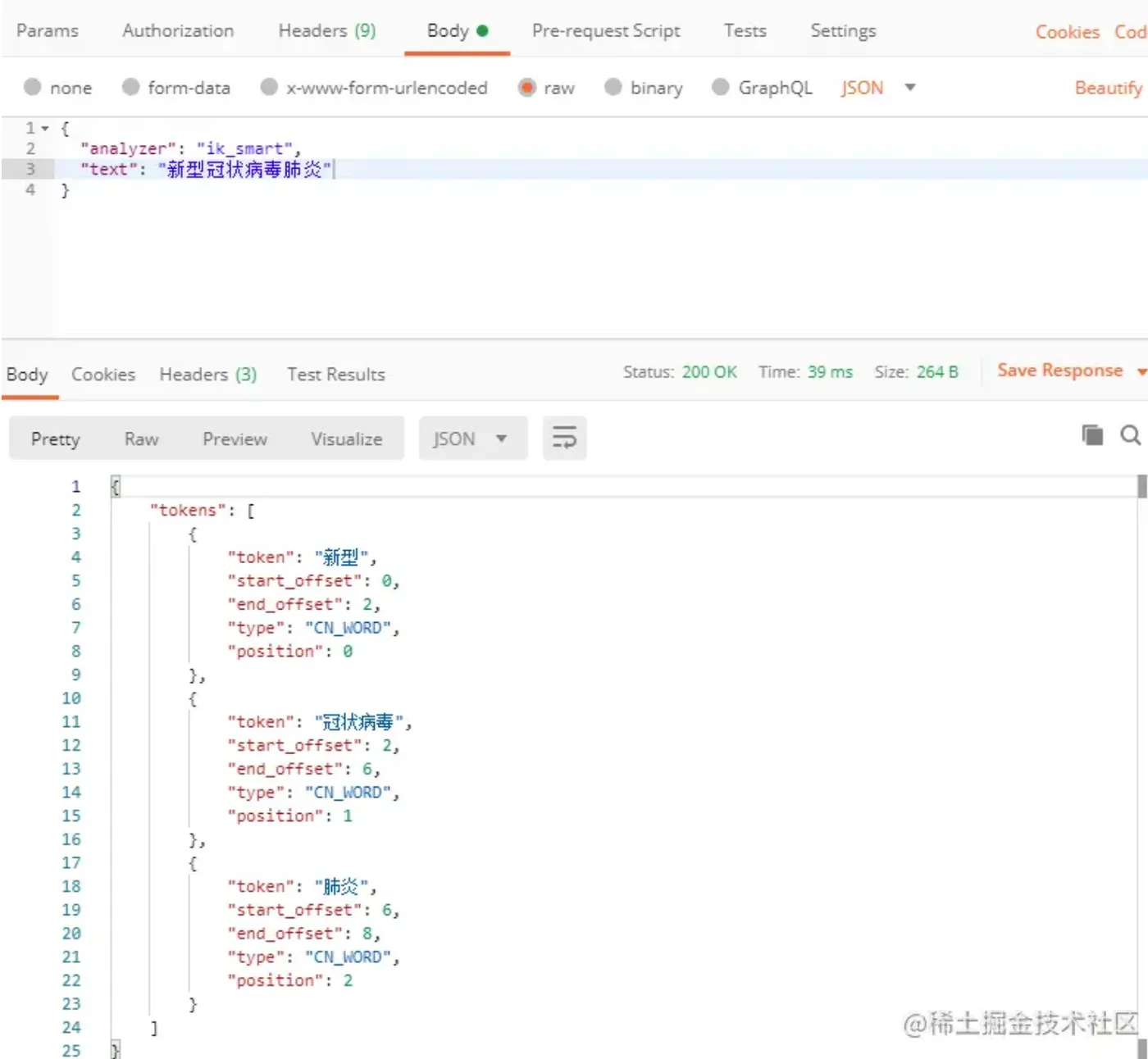Select the Preview response view

(x=235, y=439)
